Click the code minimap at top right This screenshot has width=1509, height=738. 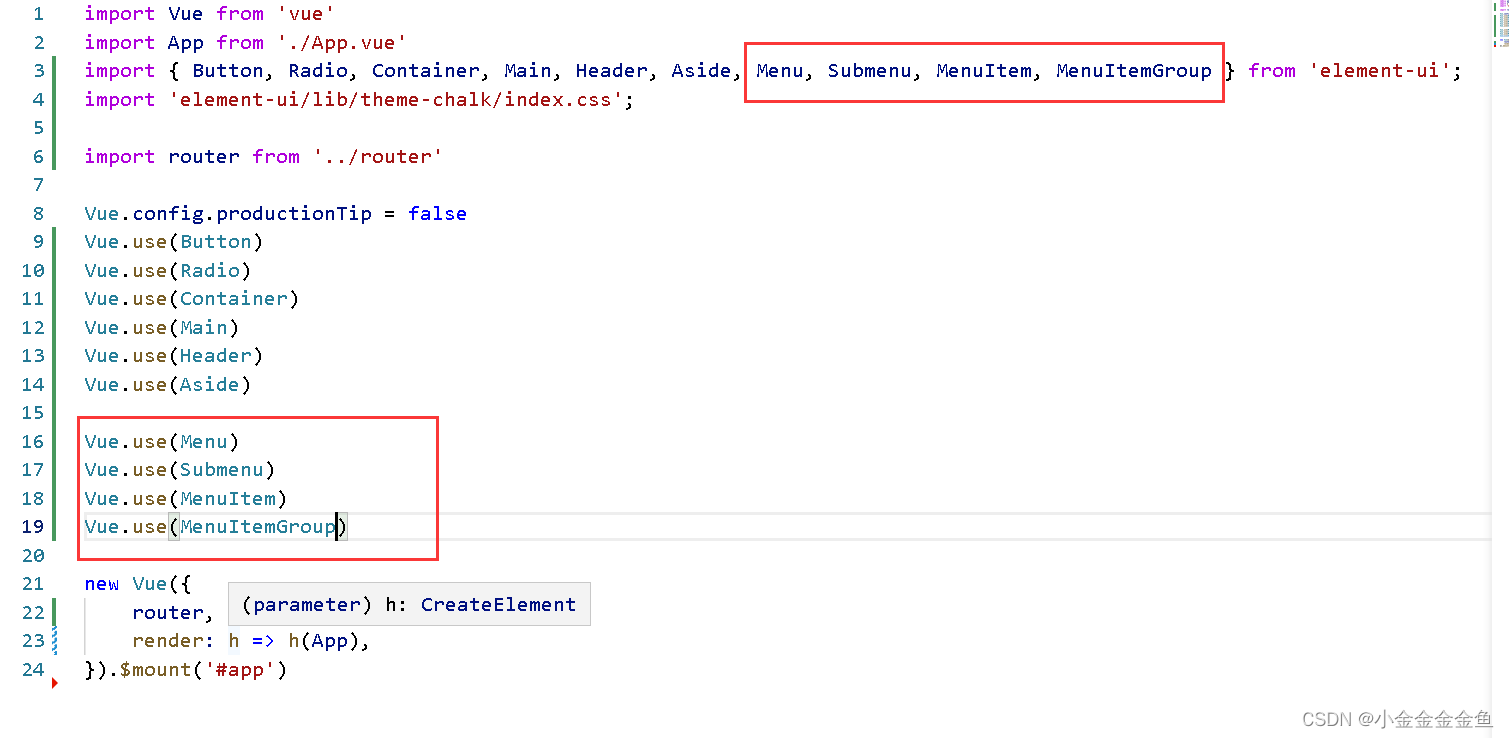point(1503,25)
